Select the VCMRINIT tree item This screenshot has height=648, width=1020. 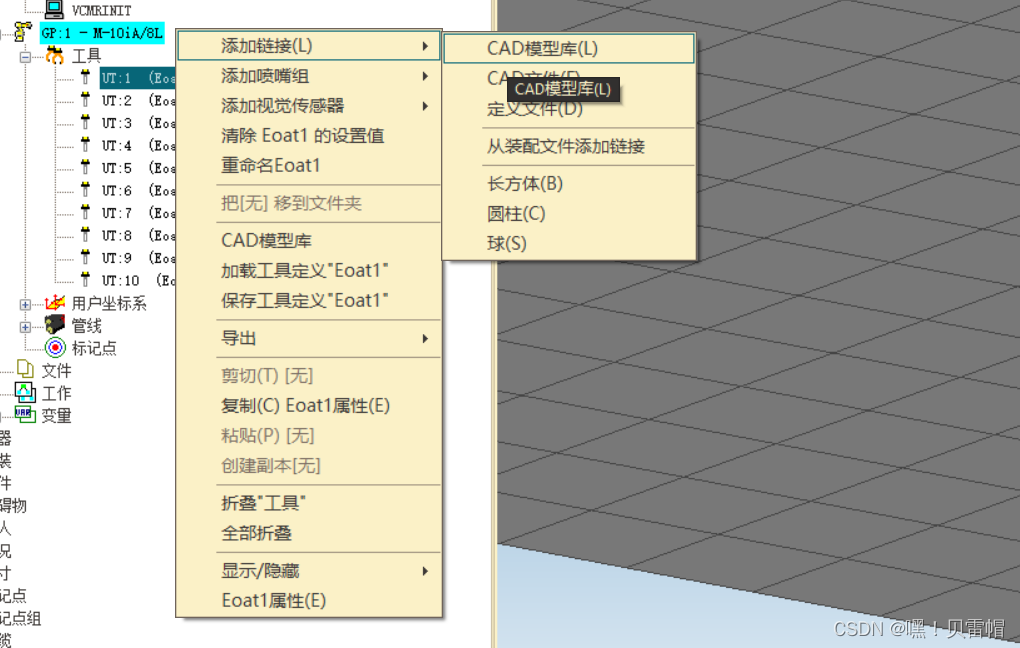101,10
